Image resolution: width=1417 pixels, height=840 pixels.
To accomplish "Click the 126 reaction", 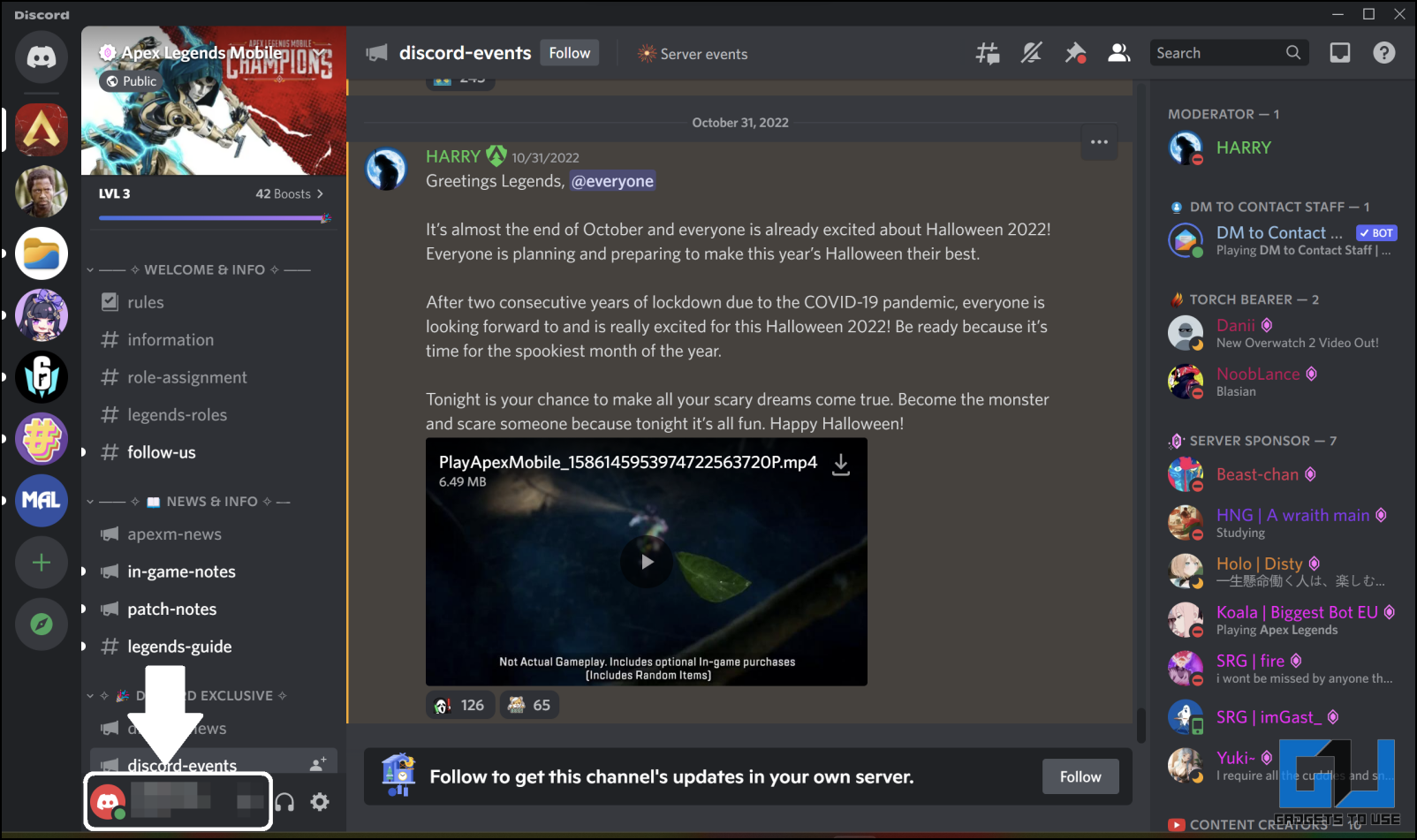I will pyautogui.click(x=460, y=705).
